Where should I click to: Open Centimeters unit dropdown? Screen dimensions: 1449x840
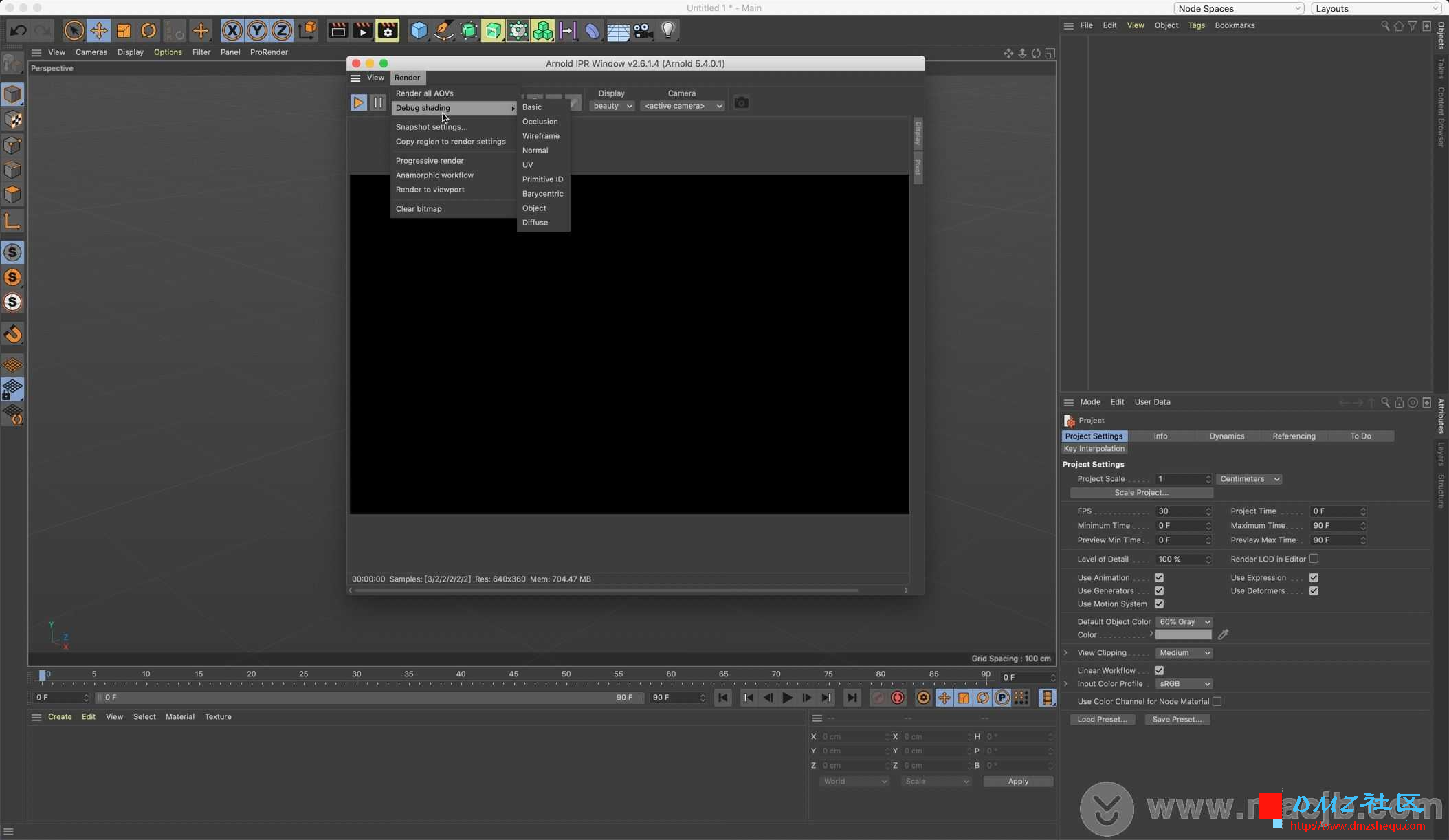click(1249, 479)
